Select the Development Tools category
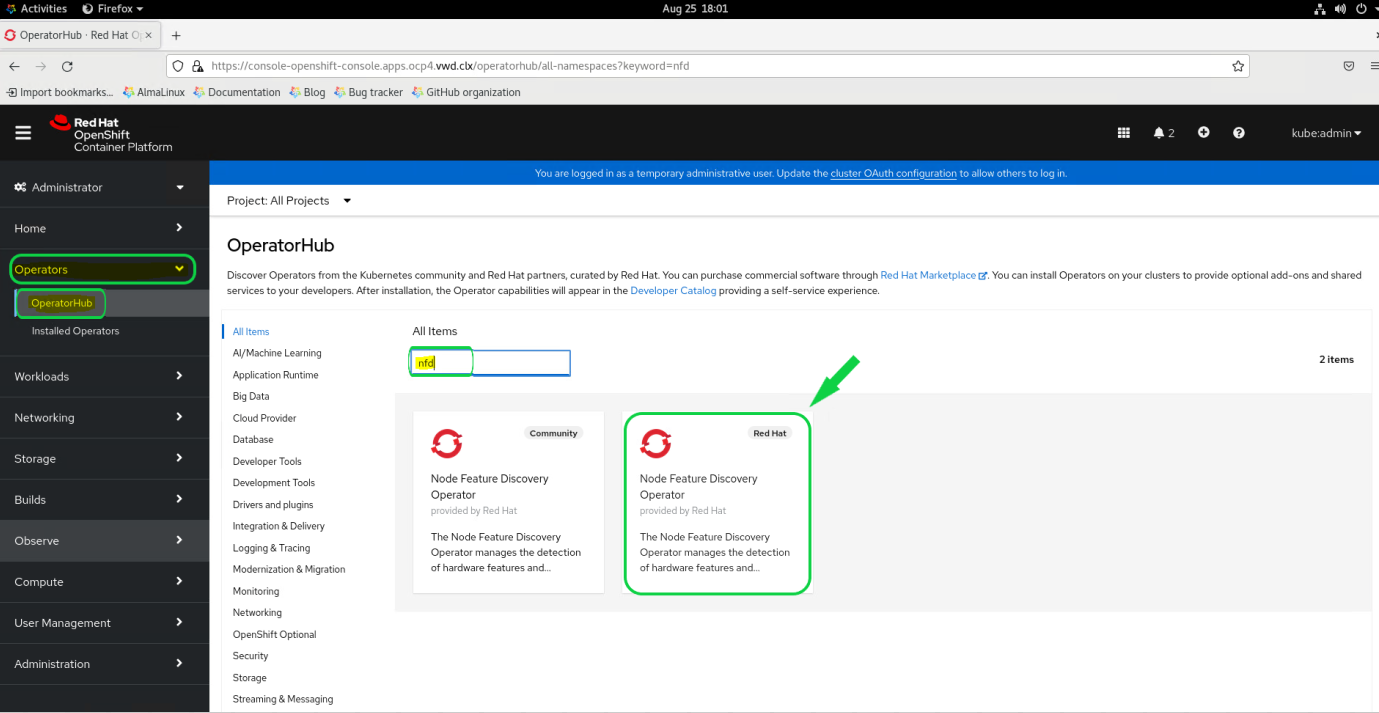 pos(274,483)
